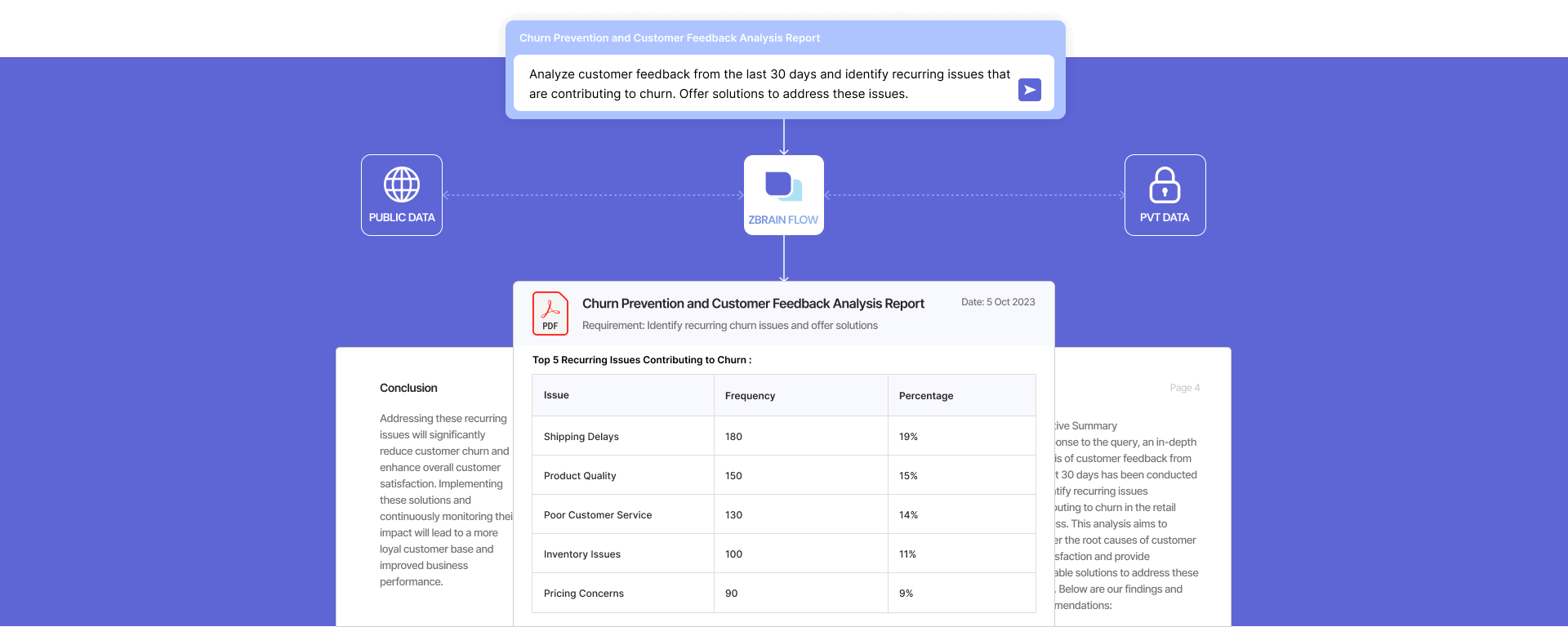Screen dimensions: 1568x627
Task: Select the 'Top 5 Recurring Issues Contributing to Churn' heading
Action: [x=642, y=360]
